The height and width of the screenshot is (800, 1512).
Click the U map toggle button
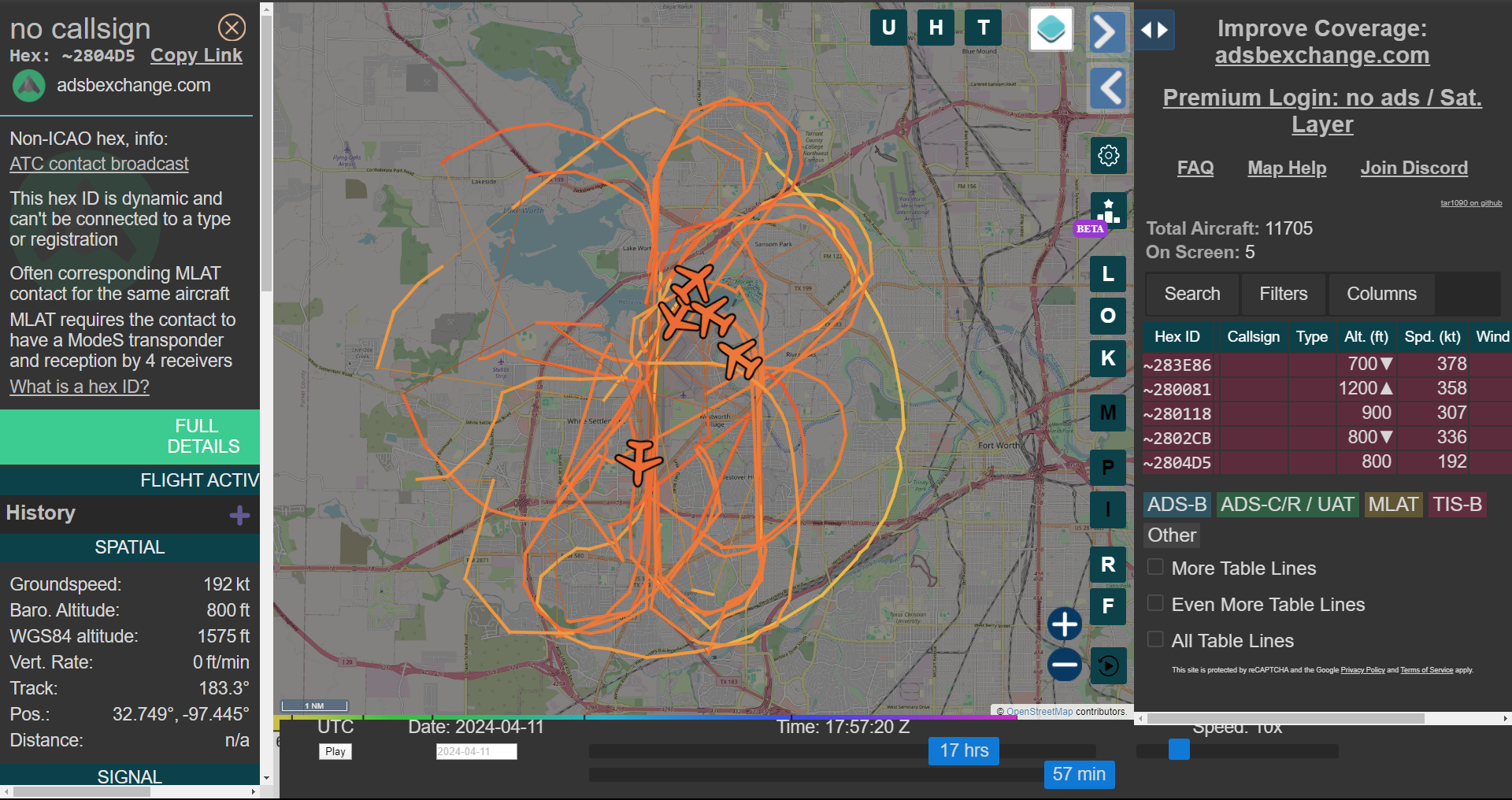pyautogui.click(x=888, y=28)
